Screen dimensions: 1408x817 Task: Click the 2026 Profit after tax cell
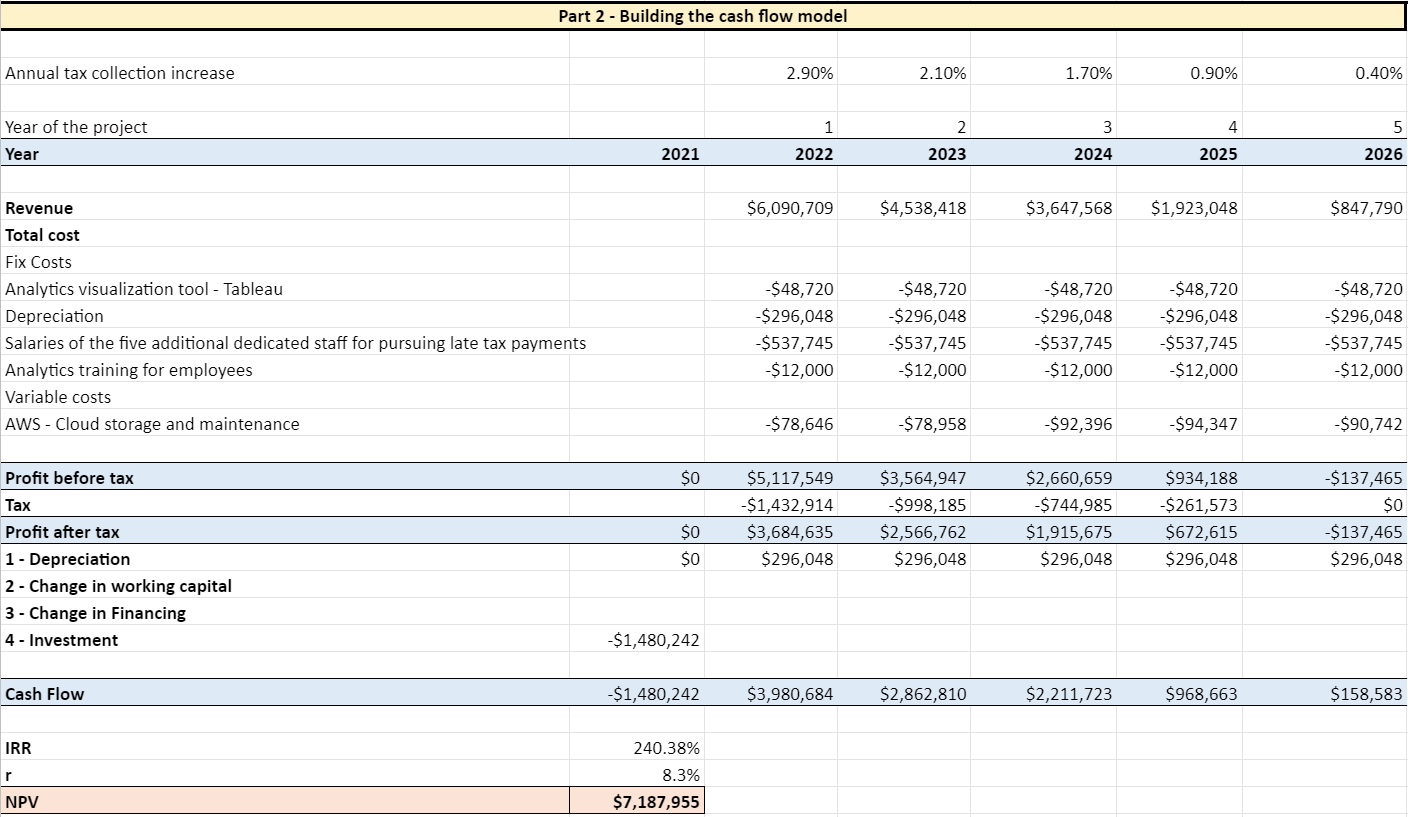tap(1364, 532)
